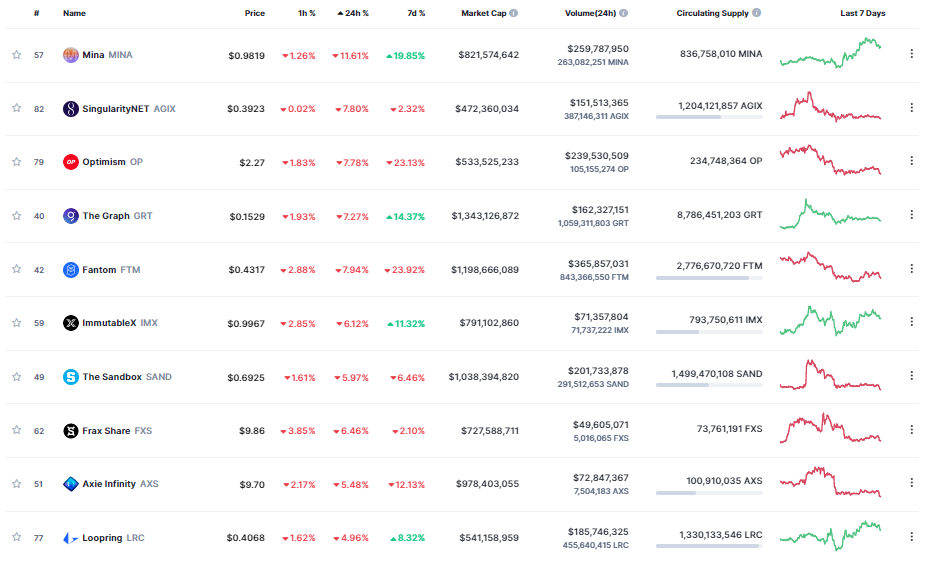
Task: Toggle the watchlist star for Mina
Action: coord(16,55)
